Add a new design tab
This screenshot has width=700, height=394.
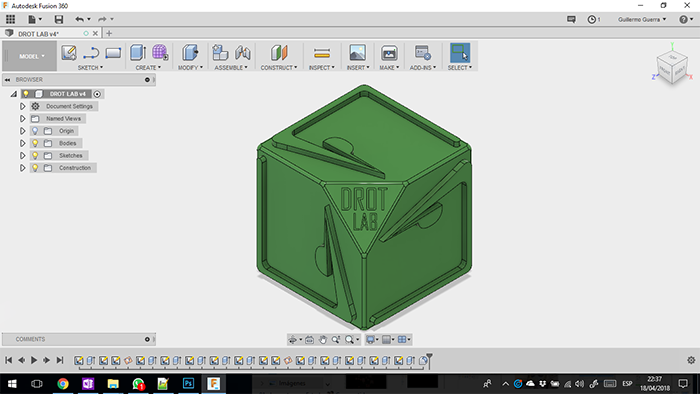(109, 33)
